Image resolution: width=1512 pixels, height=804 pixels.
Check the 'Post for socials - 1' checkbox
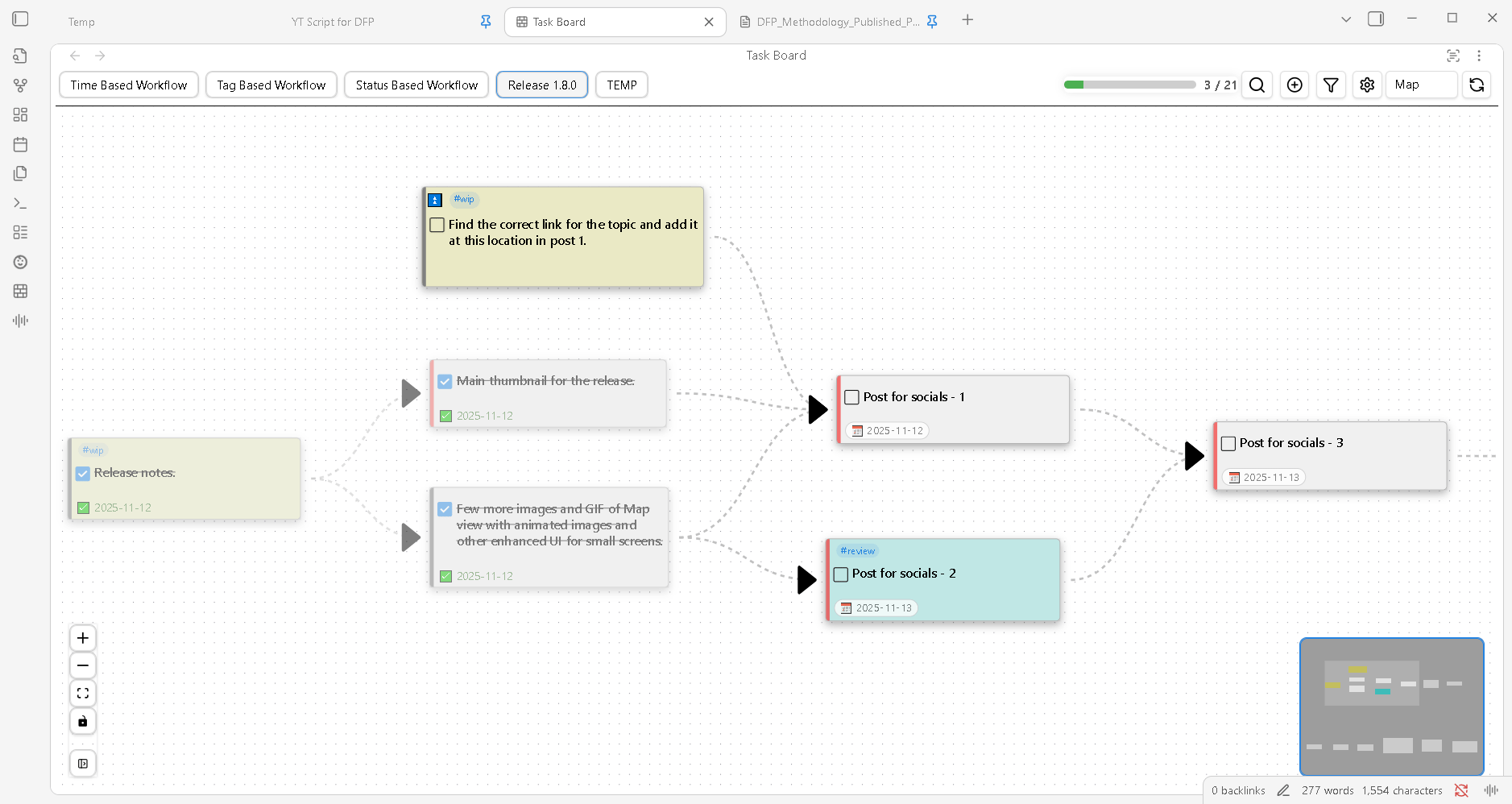851,397
